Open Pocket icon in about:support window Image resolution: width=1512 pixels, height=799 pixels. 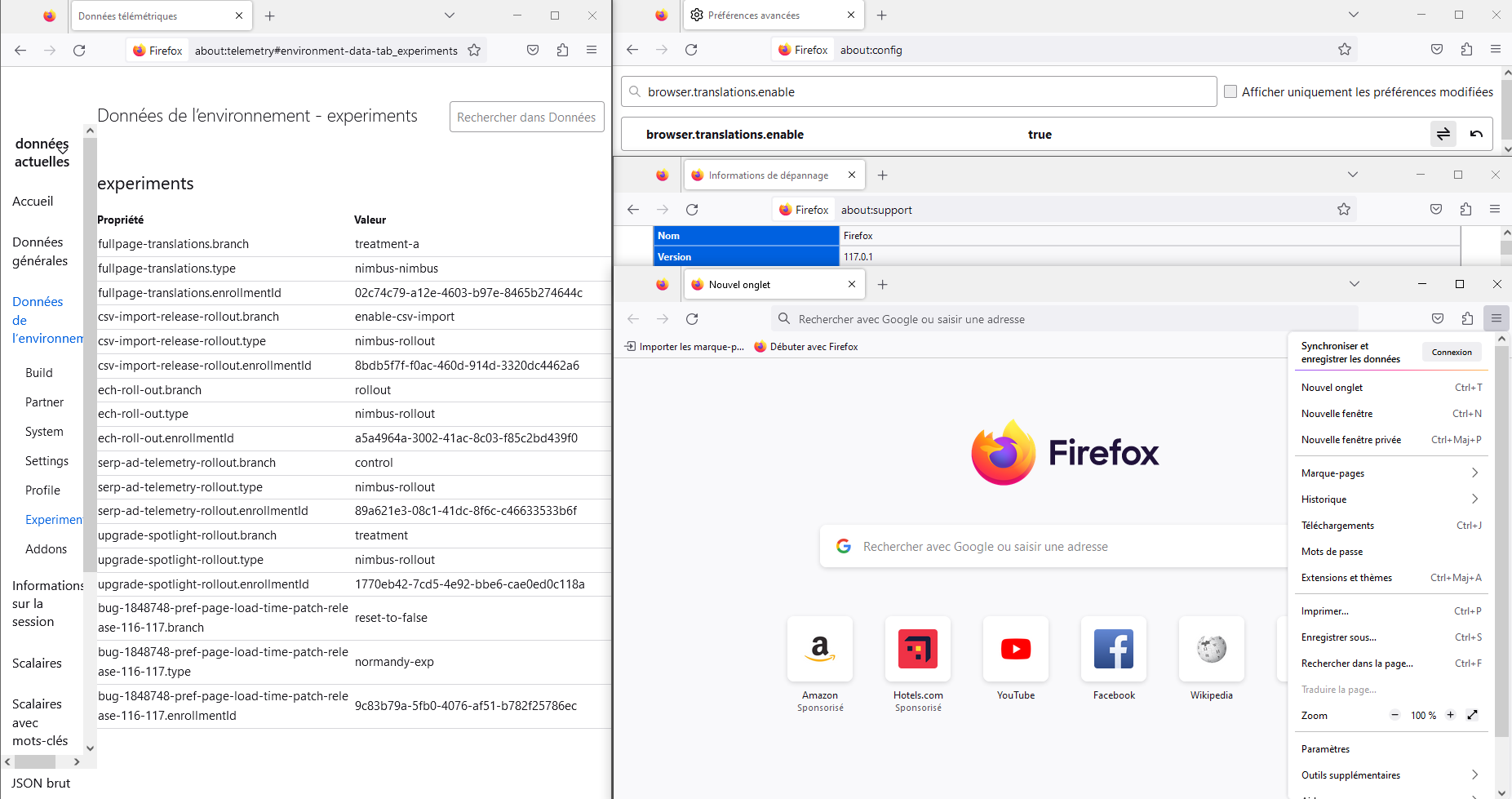[x=1436, y=210]
